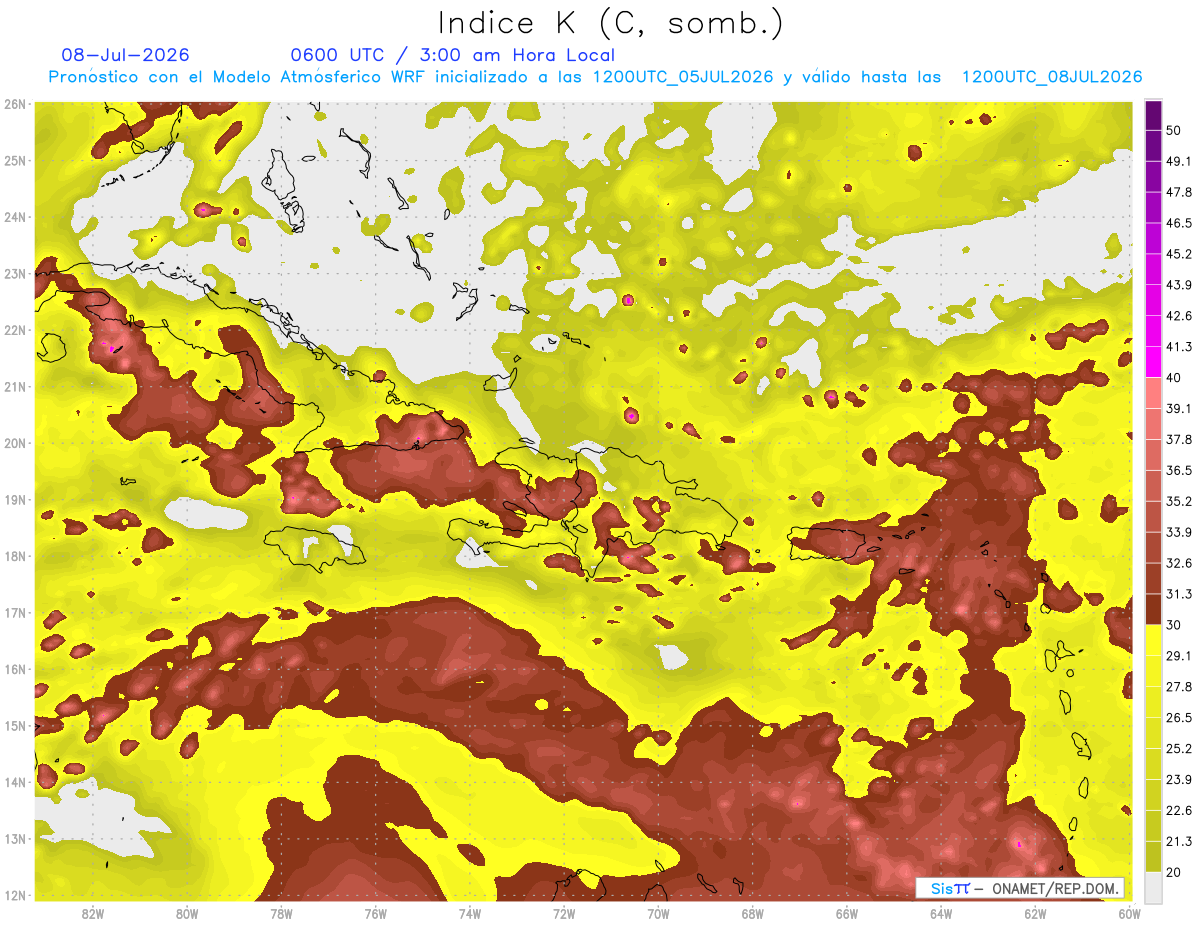This screenshot has height=927, width=1200.
Task: Click the '82W' longitude label
Action: [x=93, y=913]
